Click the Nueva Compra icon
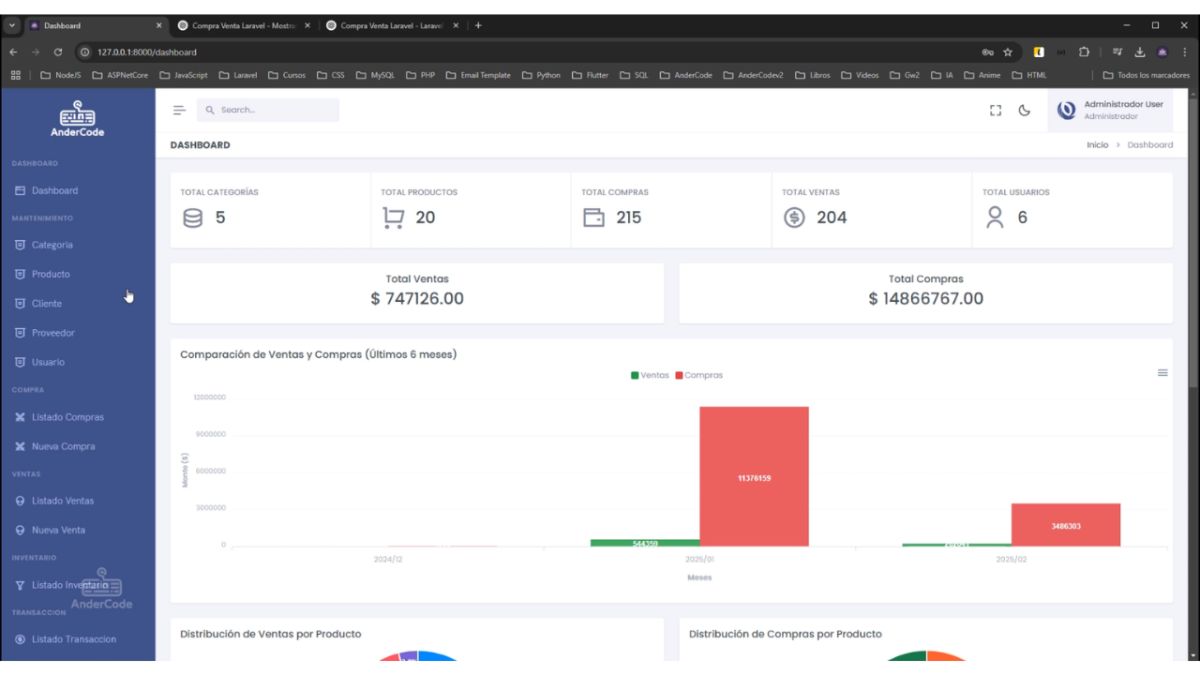 [x=20, y=447]
